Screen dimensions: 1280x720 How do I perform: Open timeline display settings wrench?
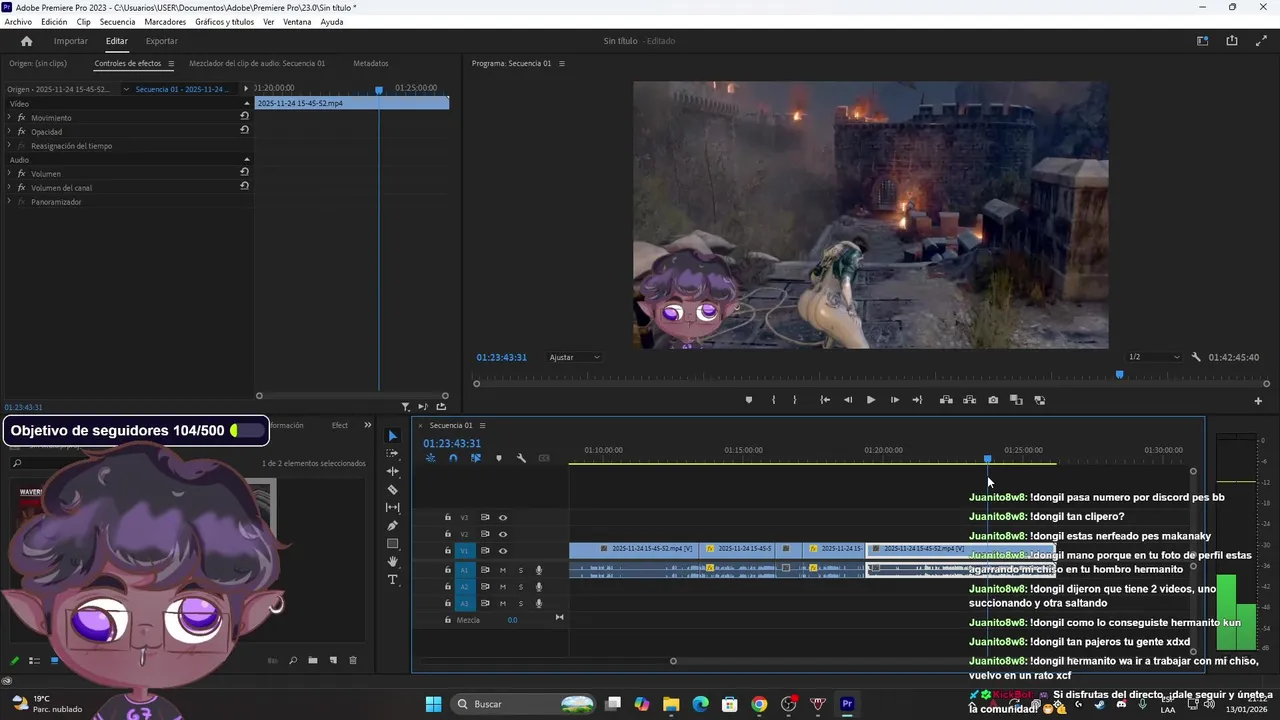[521, 458]
